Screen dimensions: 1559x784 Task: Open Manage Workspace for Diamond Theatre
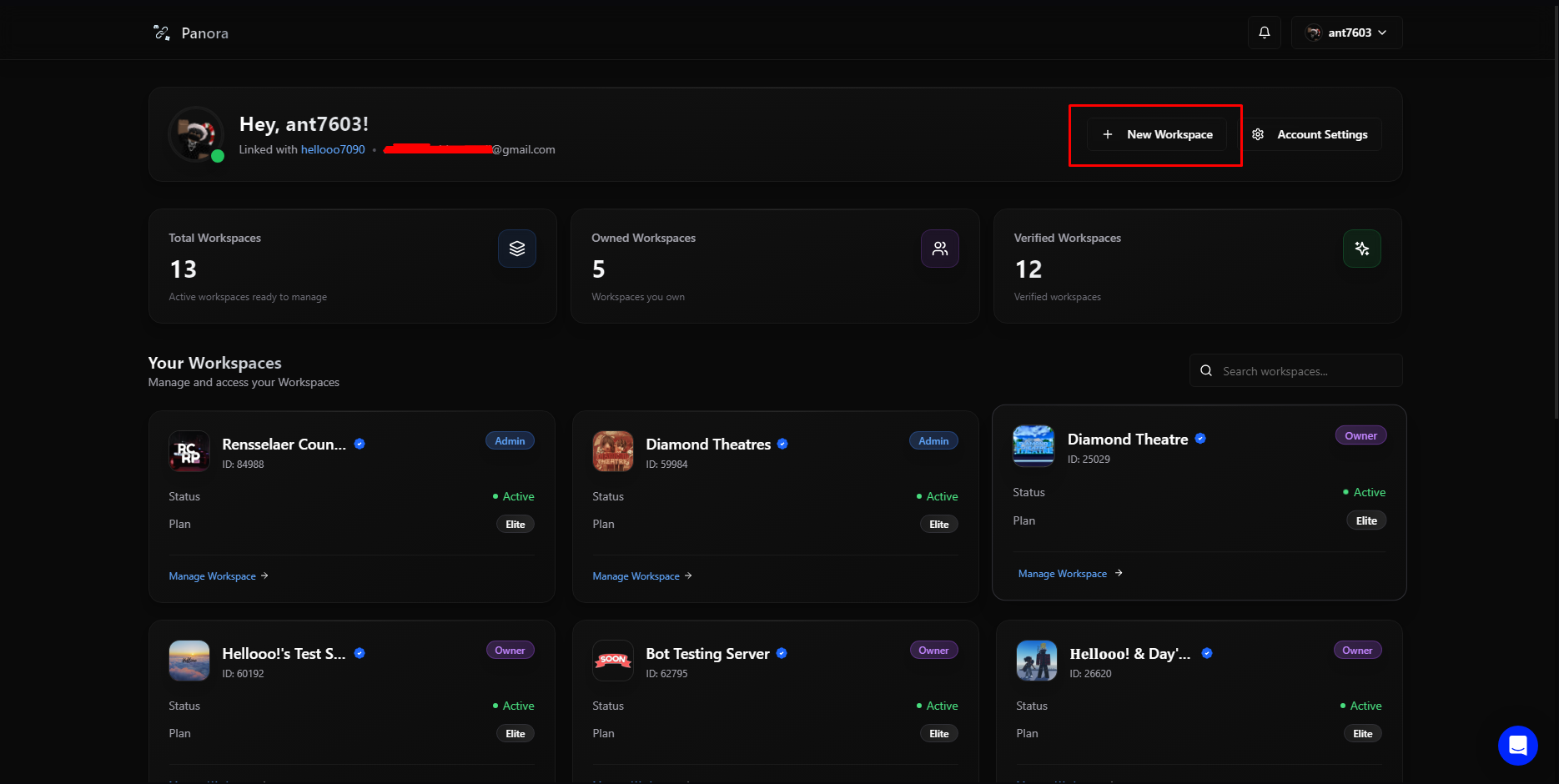(1070, 574)
